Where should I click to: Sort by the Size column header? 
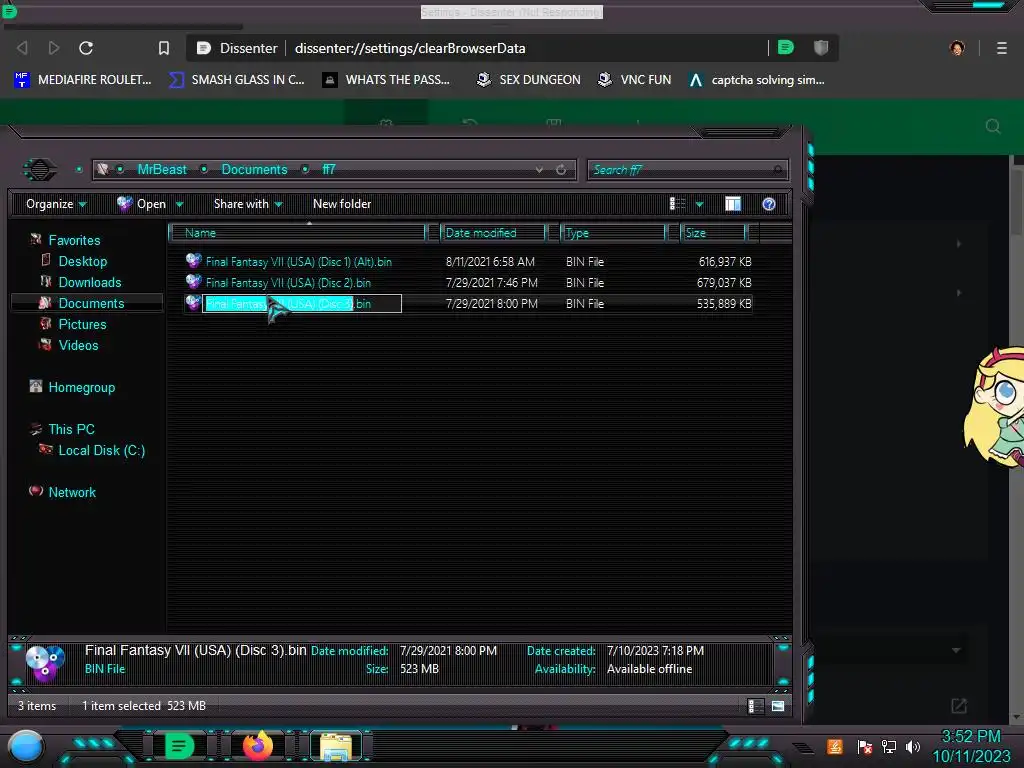pos(713,232)
